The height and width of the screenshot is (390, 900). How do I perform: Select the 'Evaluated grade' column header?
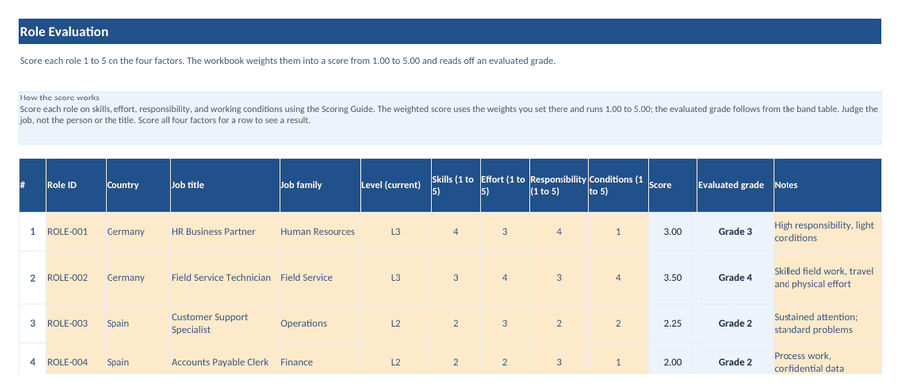coord(735,186)
